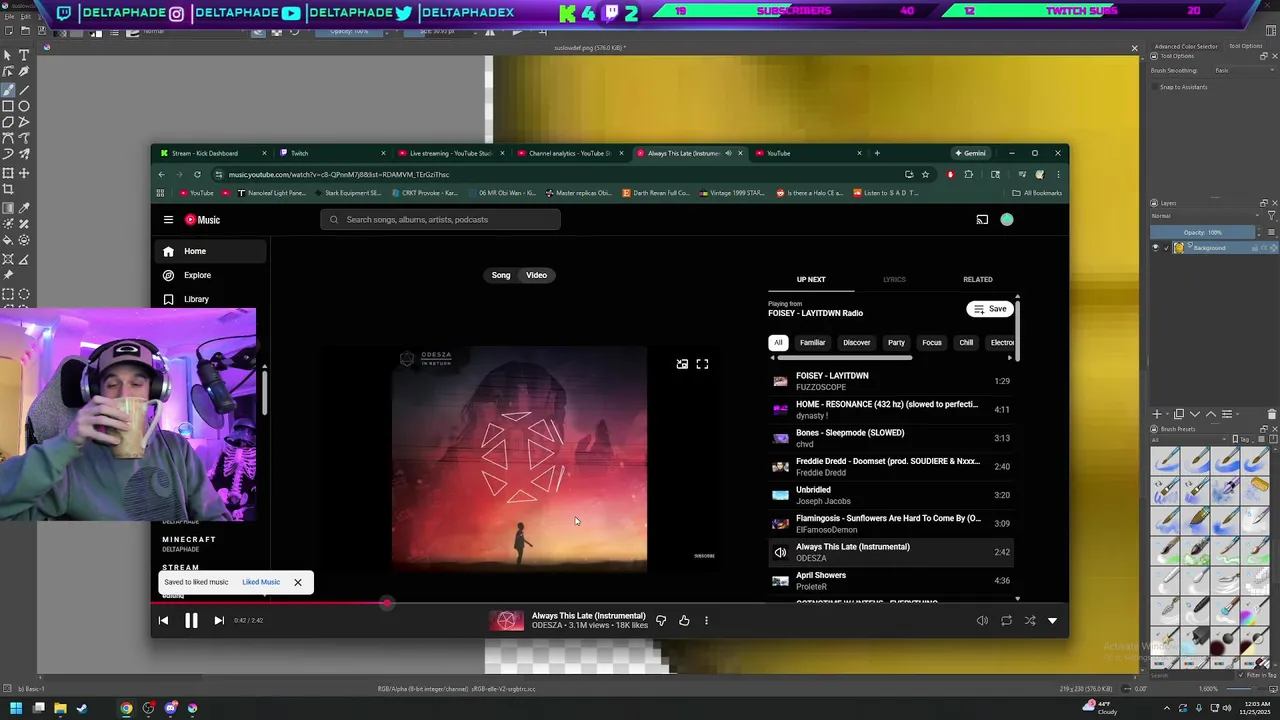Image resolution: width=1280 pixels, height=720 pixels.
Task: Select the Gradient tool in Krita toolbox
Action: [8, 207]
